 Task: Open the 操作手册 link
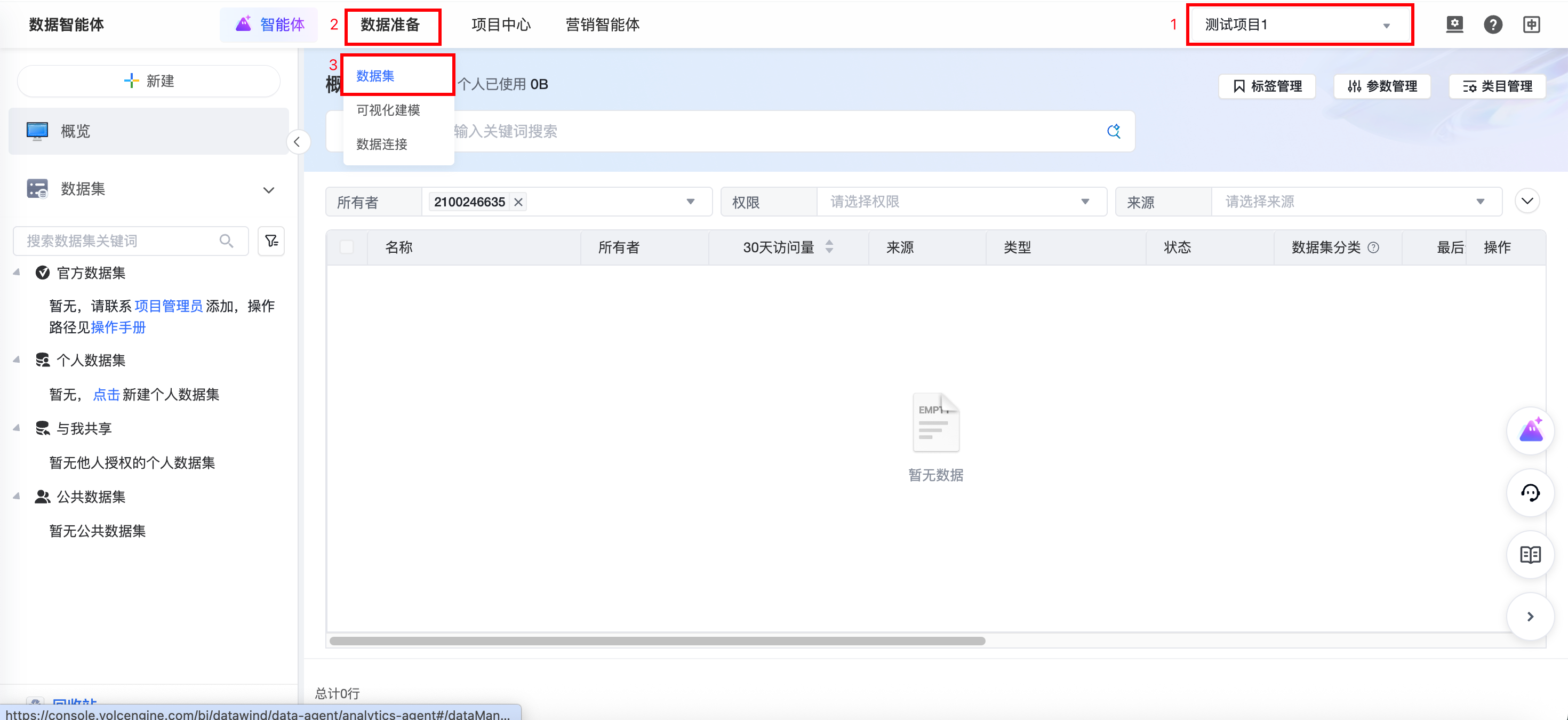coord(118,327)
